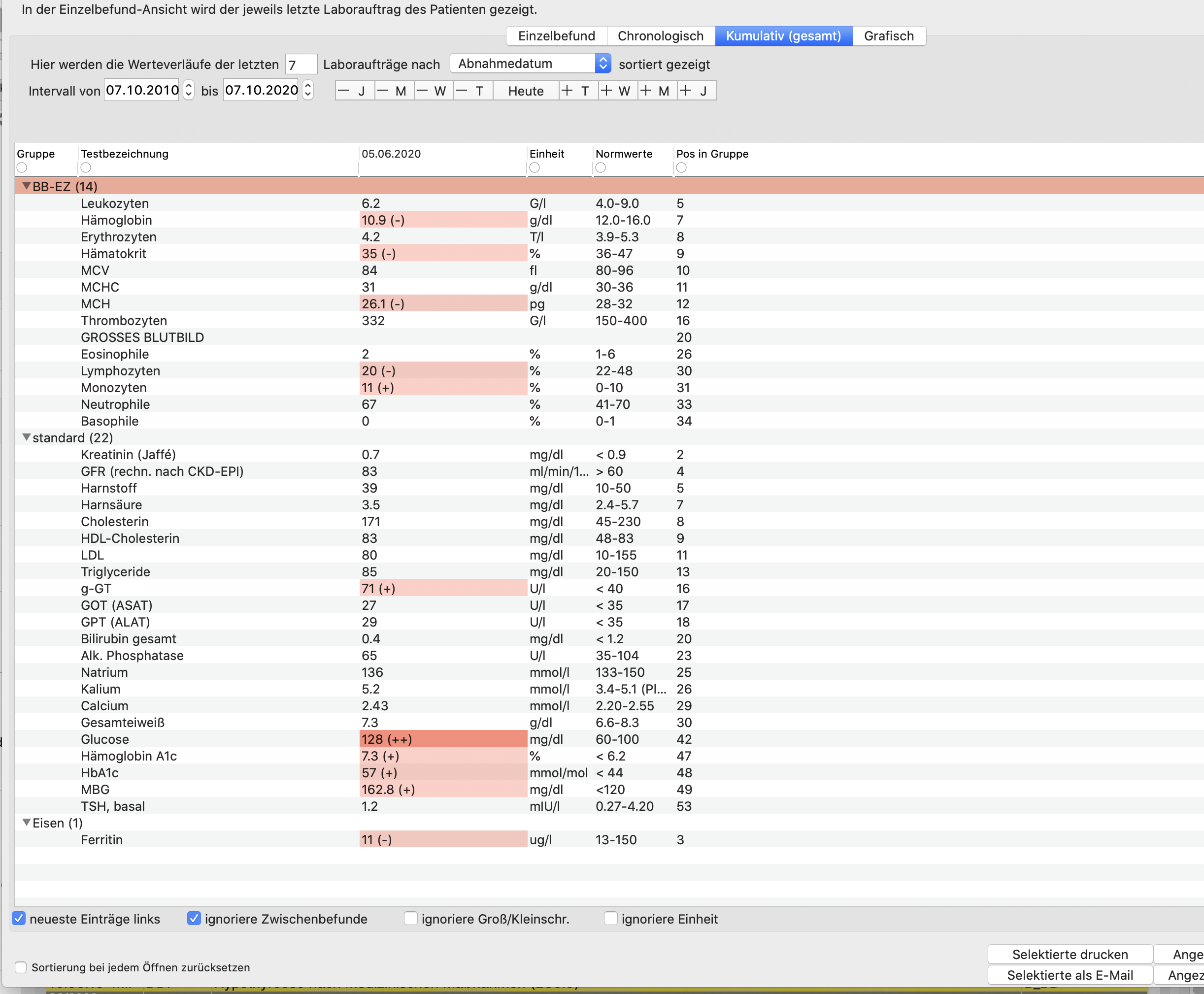Collapse the standard (22) group
Screen dimensions: 1204x994
pos(26,437)
